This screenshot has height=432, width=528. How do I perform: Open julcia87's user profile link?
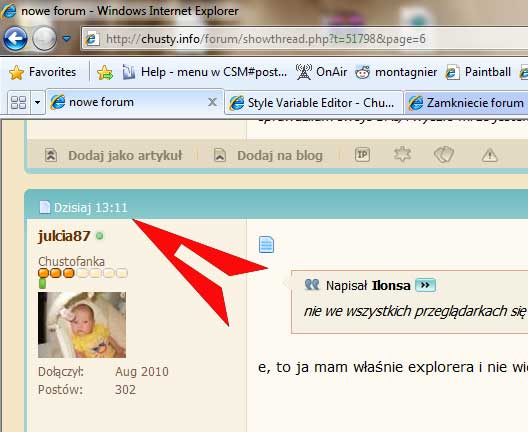(x=64, y=236)
